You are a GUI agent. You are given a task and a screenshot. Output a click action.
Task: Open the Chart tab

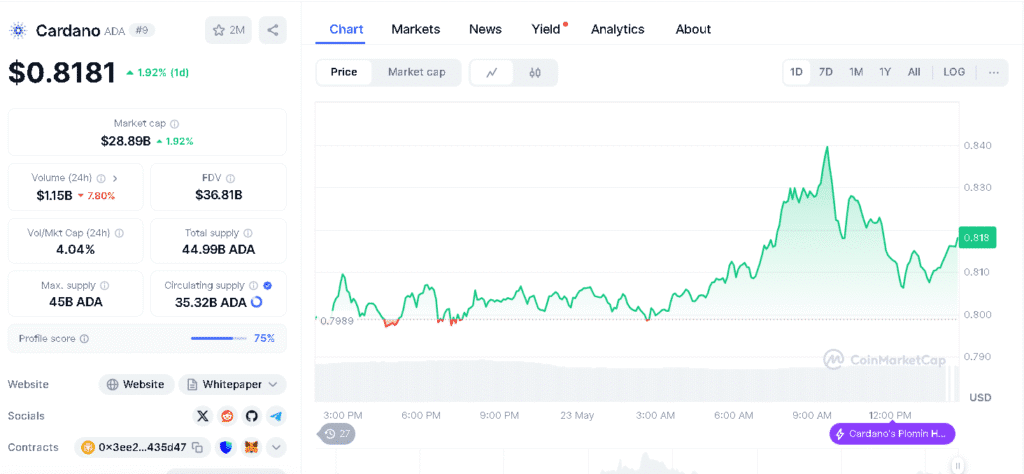[346, 29]
